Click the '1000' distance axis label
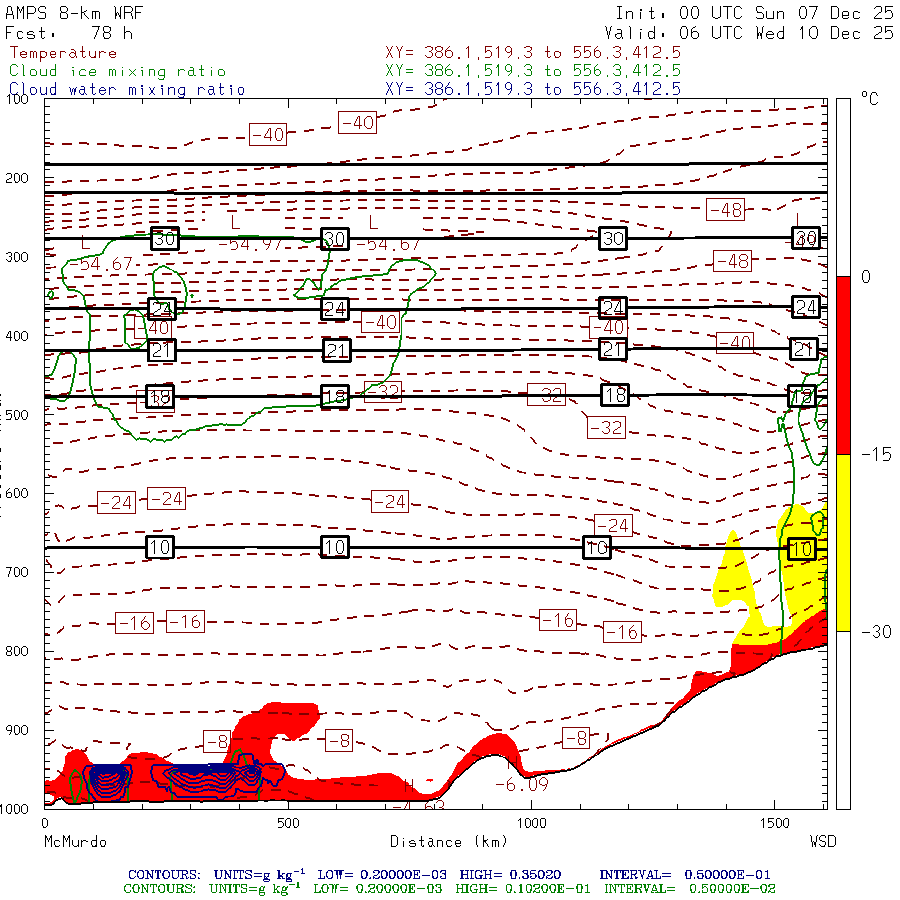This screenshot has height=900, width=900. 532,823
